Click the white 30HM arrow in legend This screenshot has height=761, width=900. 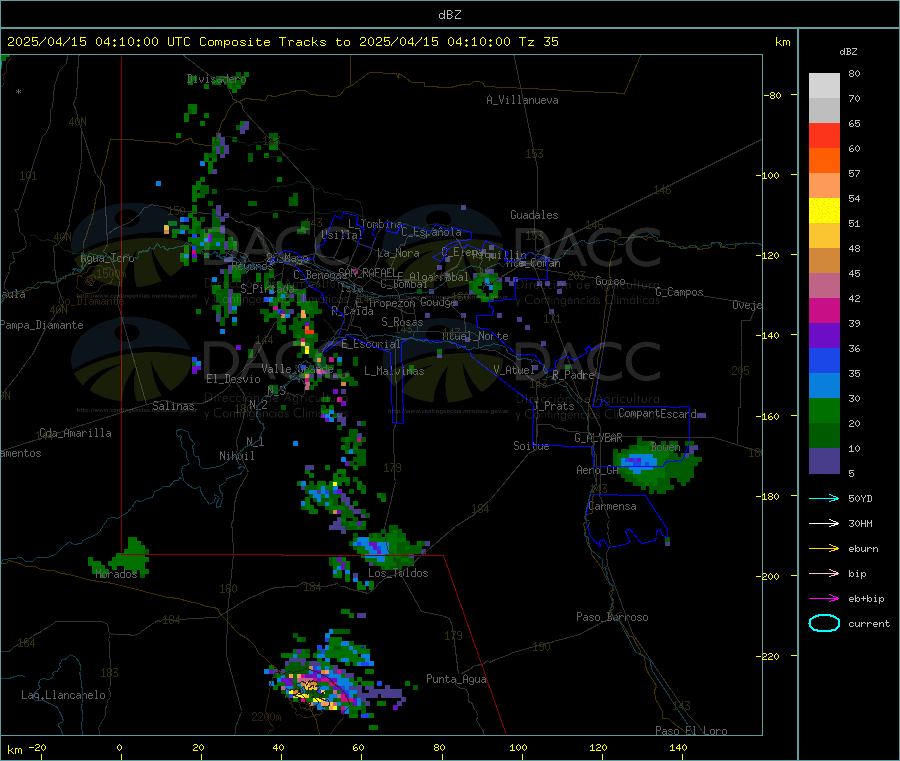[x=824, y=523]
